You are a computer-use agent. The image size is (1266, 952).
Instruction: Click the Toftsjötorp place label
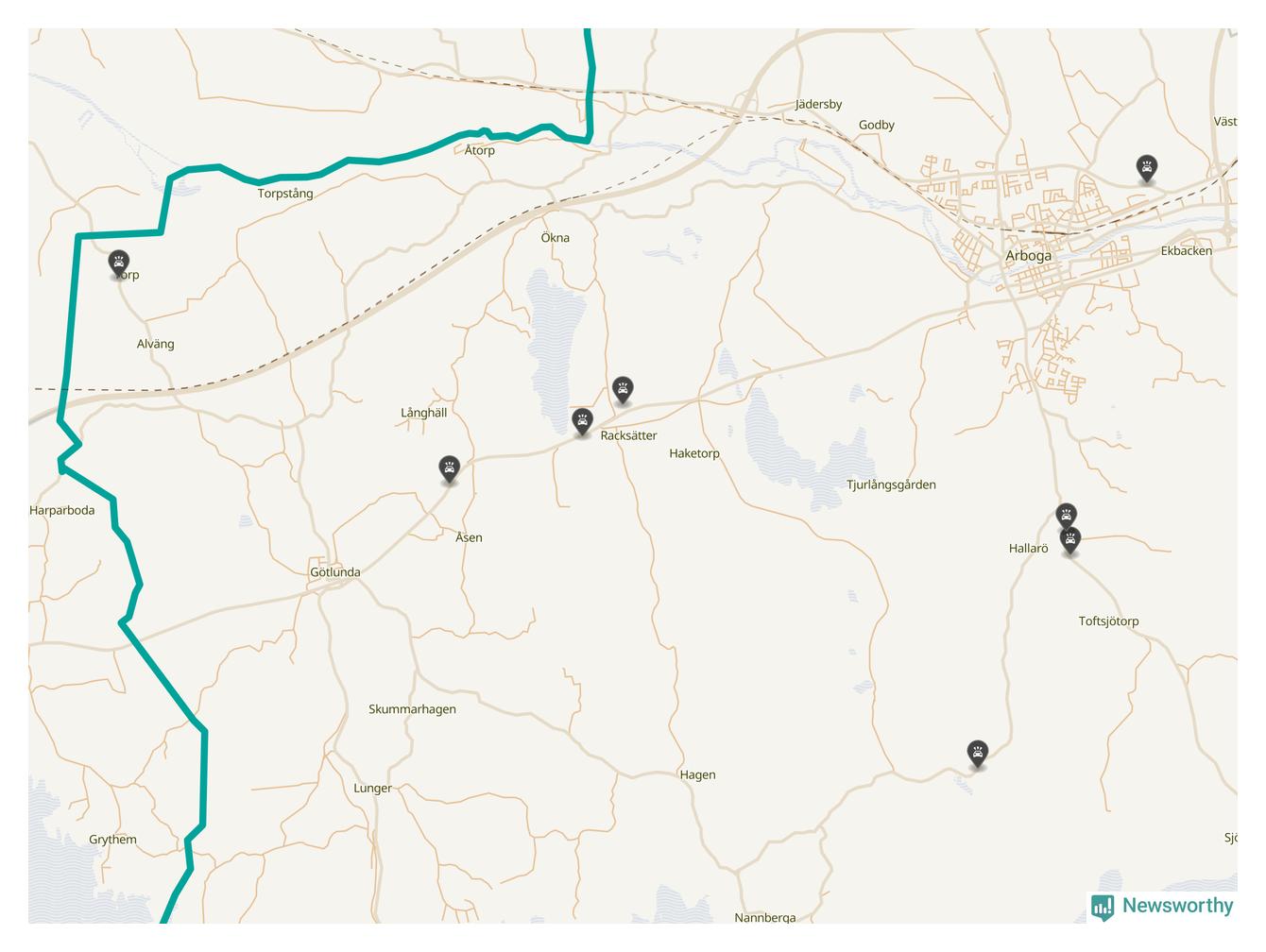[x=1109, y=621]
